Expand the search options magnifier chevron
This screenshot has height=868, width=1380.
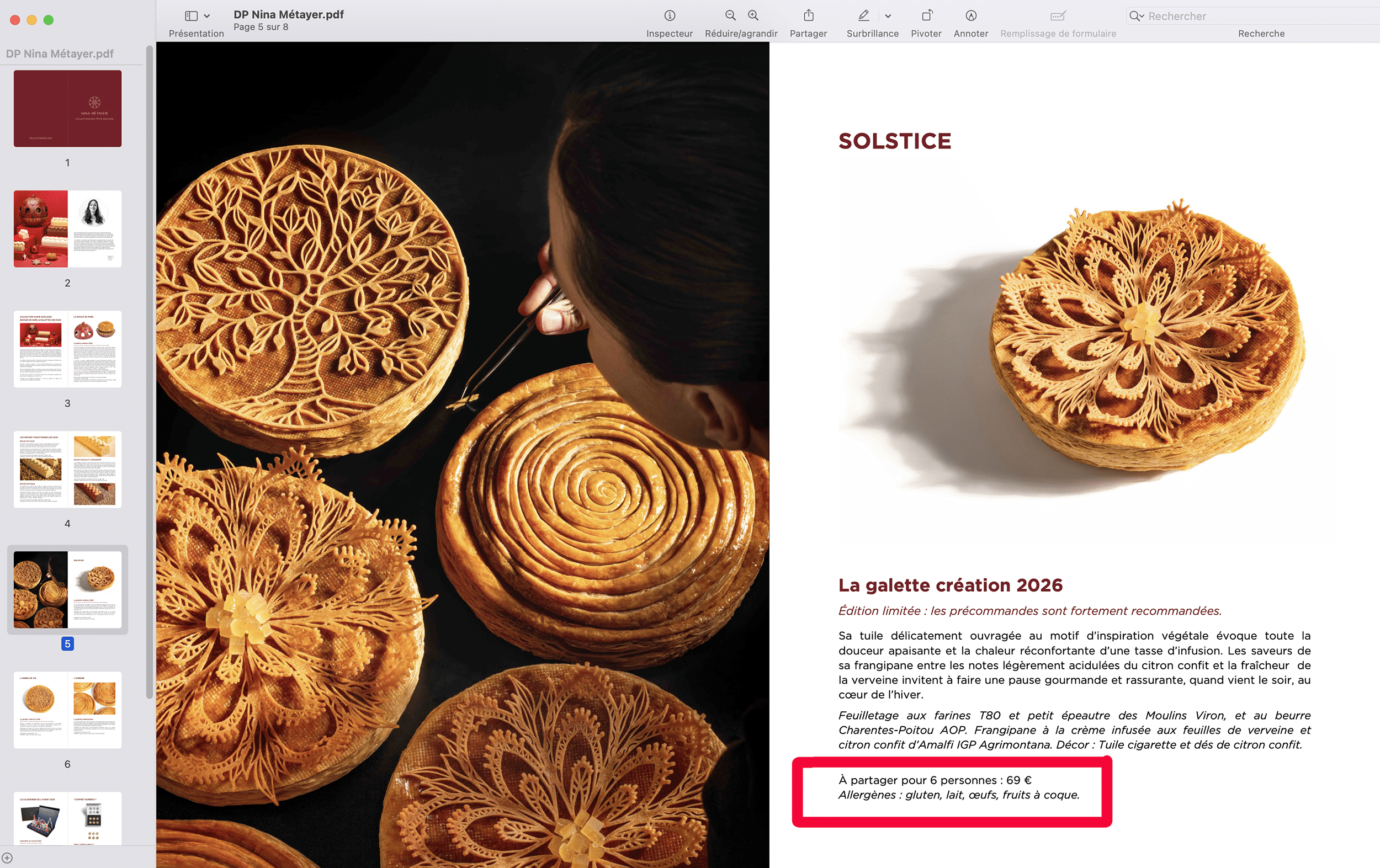point(1137,16)
